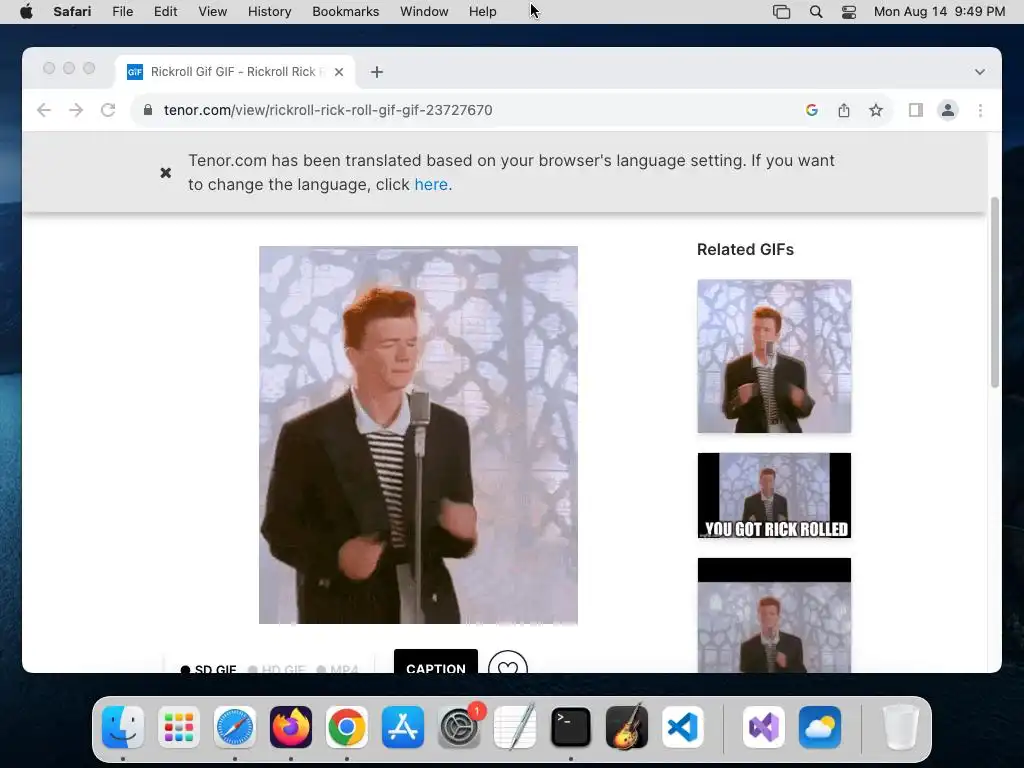Open the Edit menu

point(165,12)
